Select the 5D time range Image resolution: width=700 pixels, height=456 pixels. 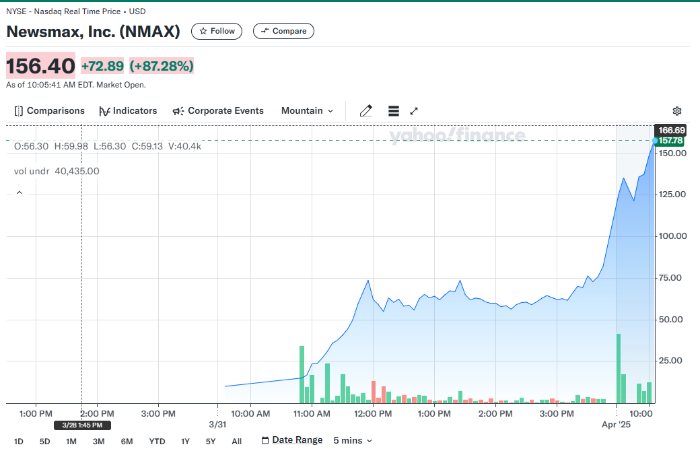point(45,441)
